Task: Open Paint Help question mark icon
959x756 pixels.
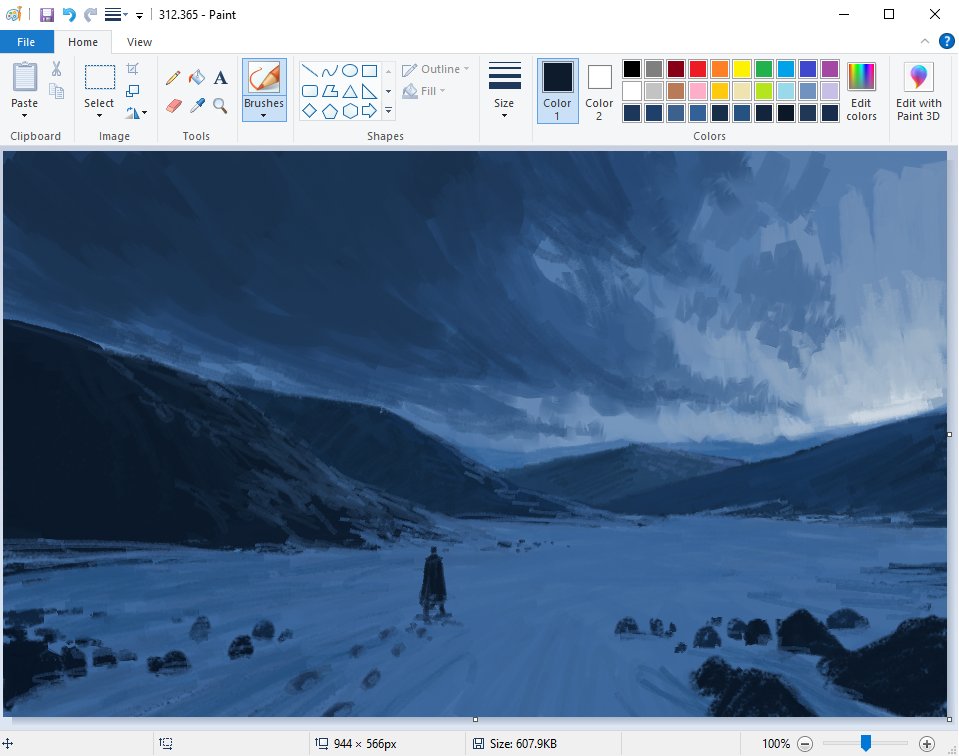Action: (946, 41)
